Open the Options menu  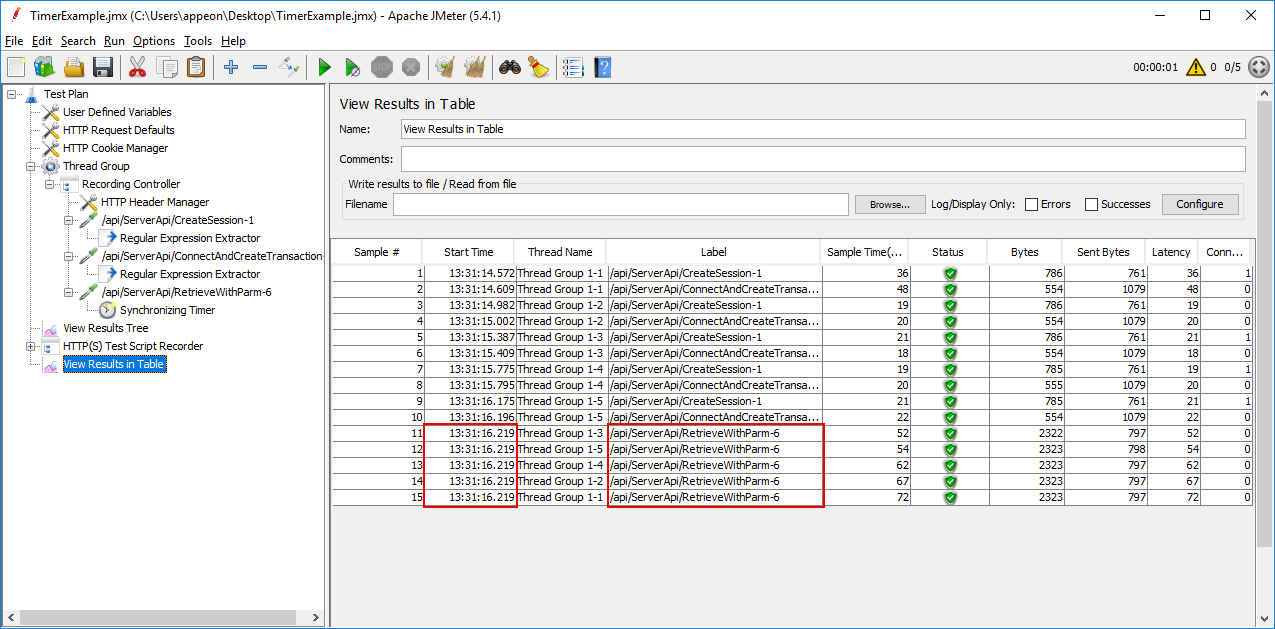[x=154, y=41]
